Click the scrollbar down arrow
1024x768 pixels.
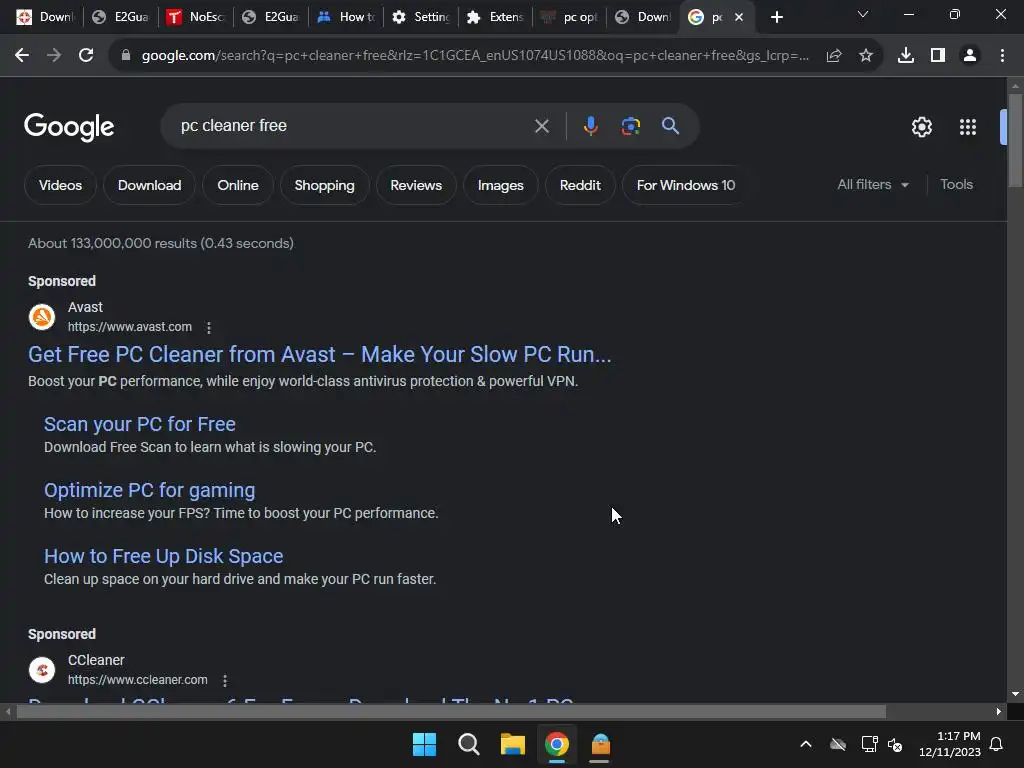[1015, 694]
